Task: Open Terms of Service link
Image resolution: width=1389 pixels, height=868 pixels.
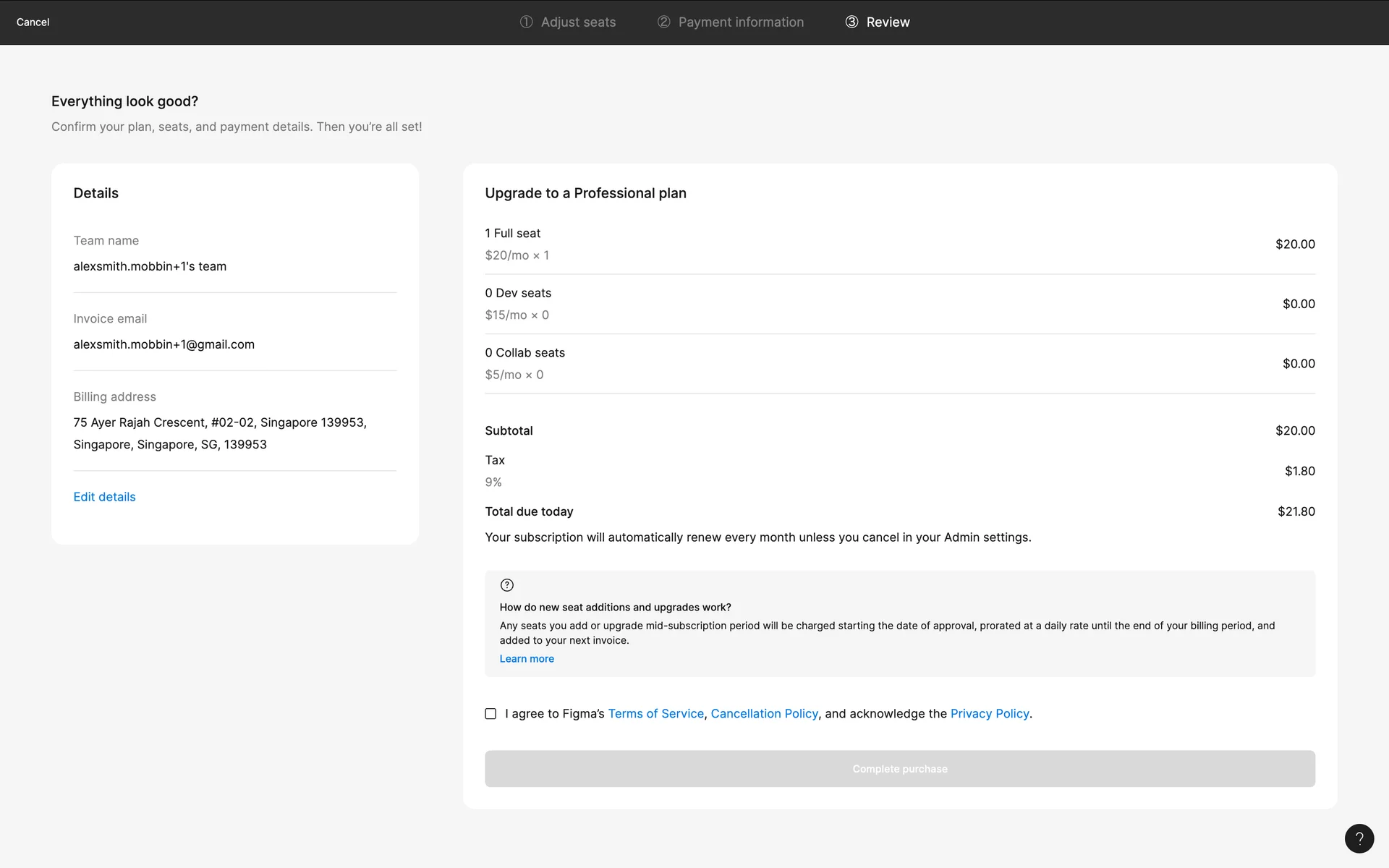Action: pyautogui.click(x=655, y=714)
